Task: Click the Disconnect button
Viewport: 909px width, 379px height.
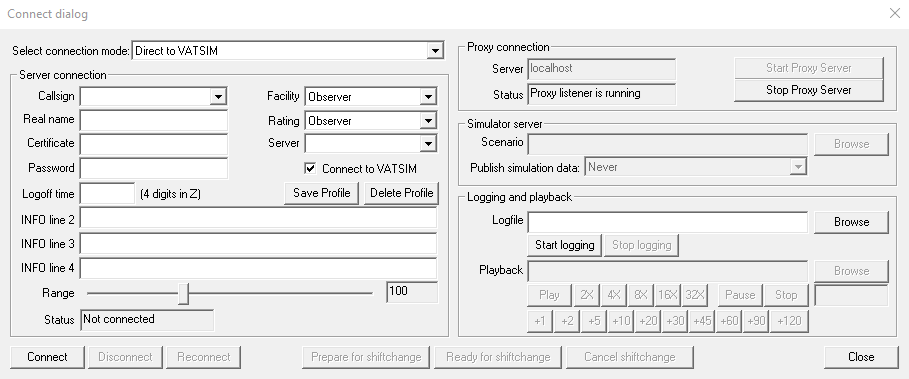Action: pos(125,357)
